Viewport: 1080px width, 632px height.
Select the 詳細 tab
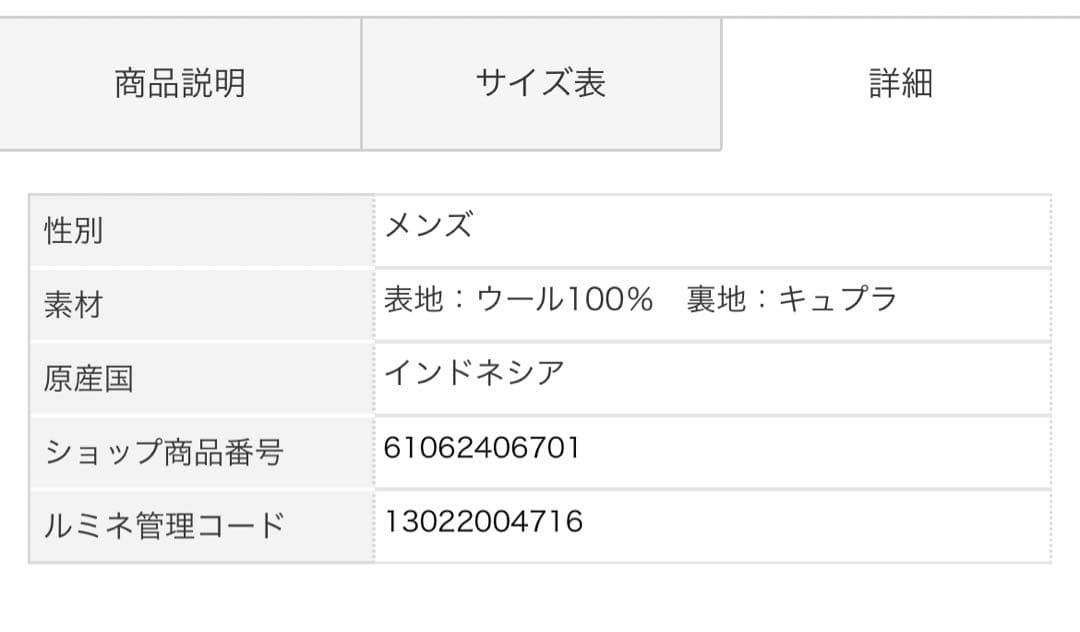900,83
